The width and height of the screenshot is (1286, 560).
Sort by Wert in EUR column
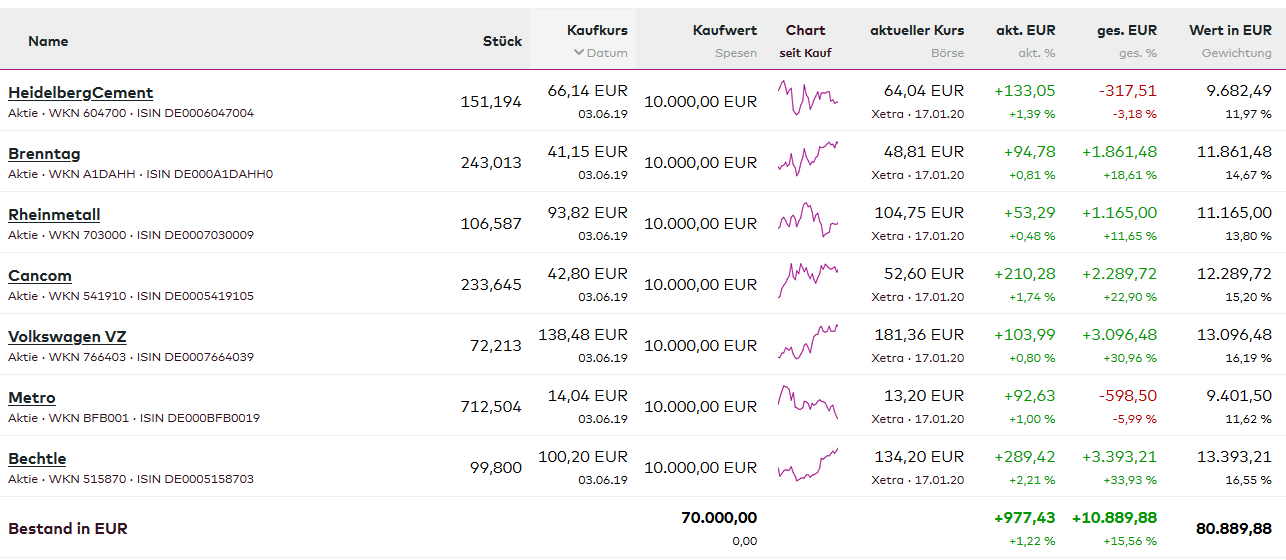(1230, 31)
